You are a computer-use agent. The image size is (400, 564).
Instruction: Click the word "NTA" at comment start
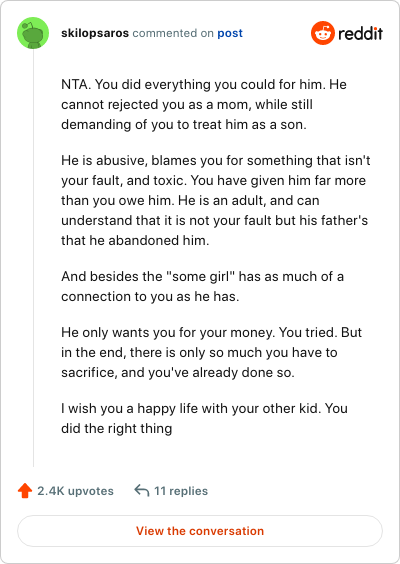(76, 85)
